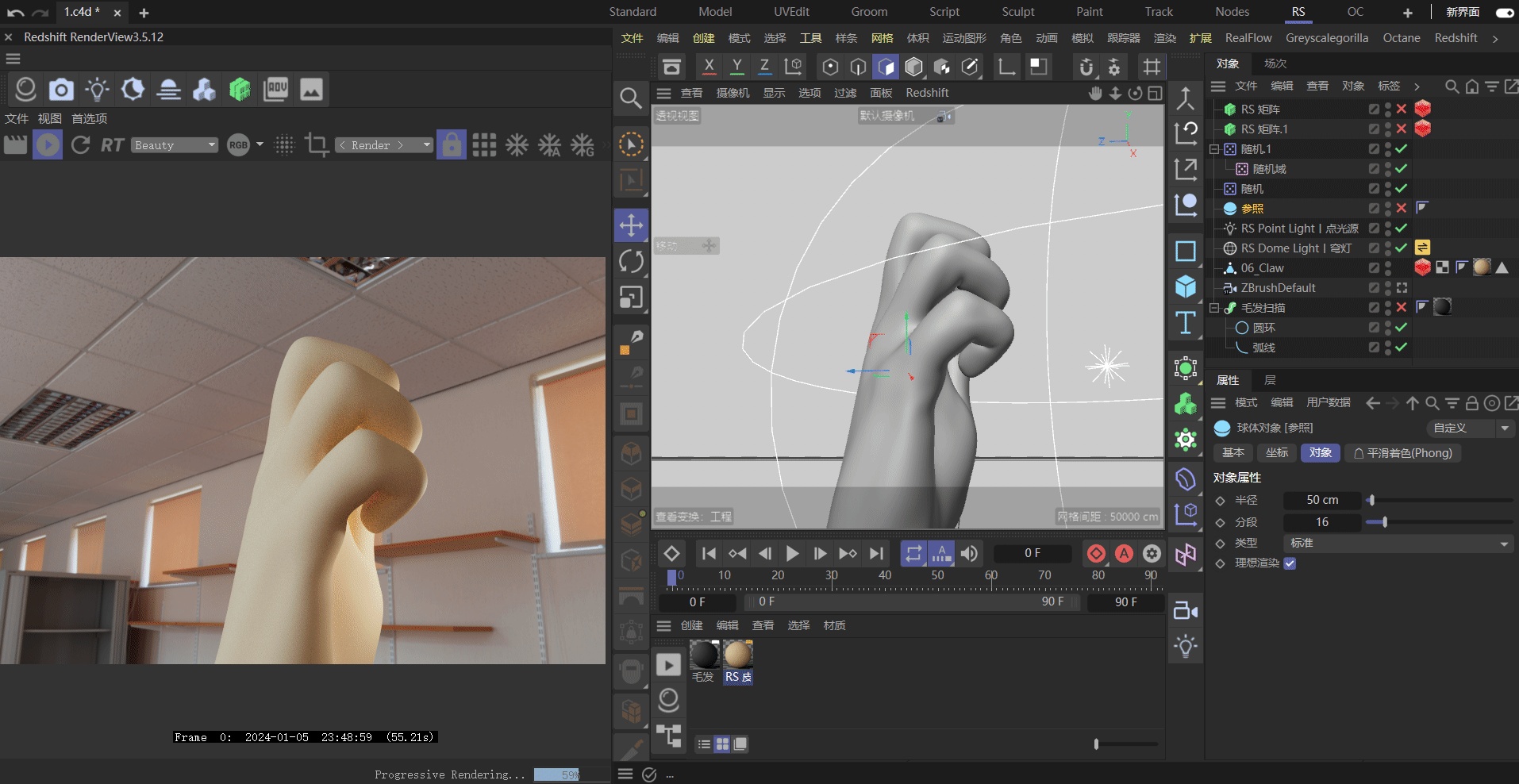
Task: Switch to Points mode icon
Action: 830,67
